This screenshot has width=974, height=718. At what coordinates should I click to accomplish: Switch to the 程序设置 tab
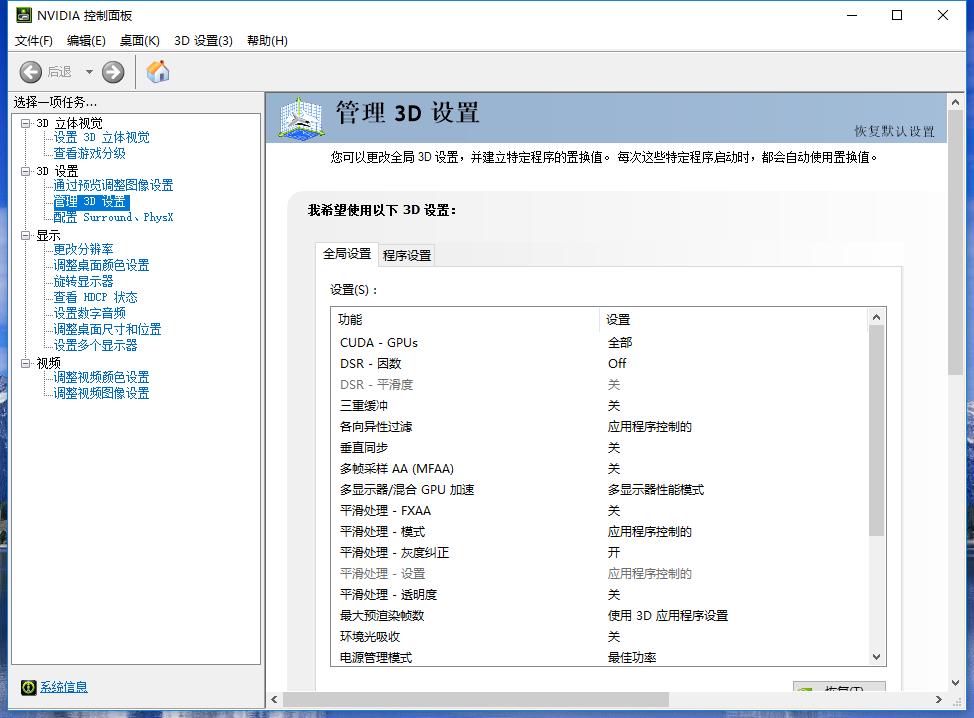click(406, 255)
